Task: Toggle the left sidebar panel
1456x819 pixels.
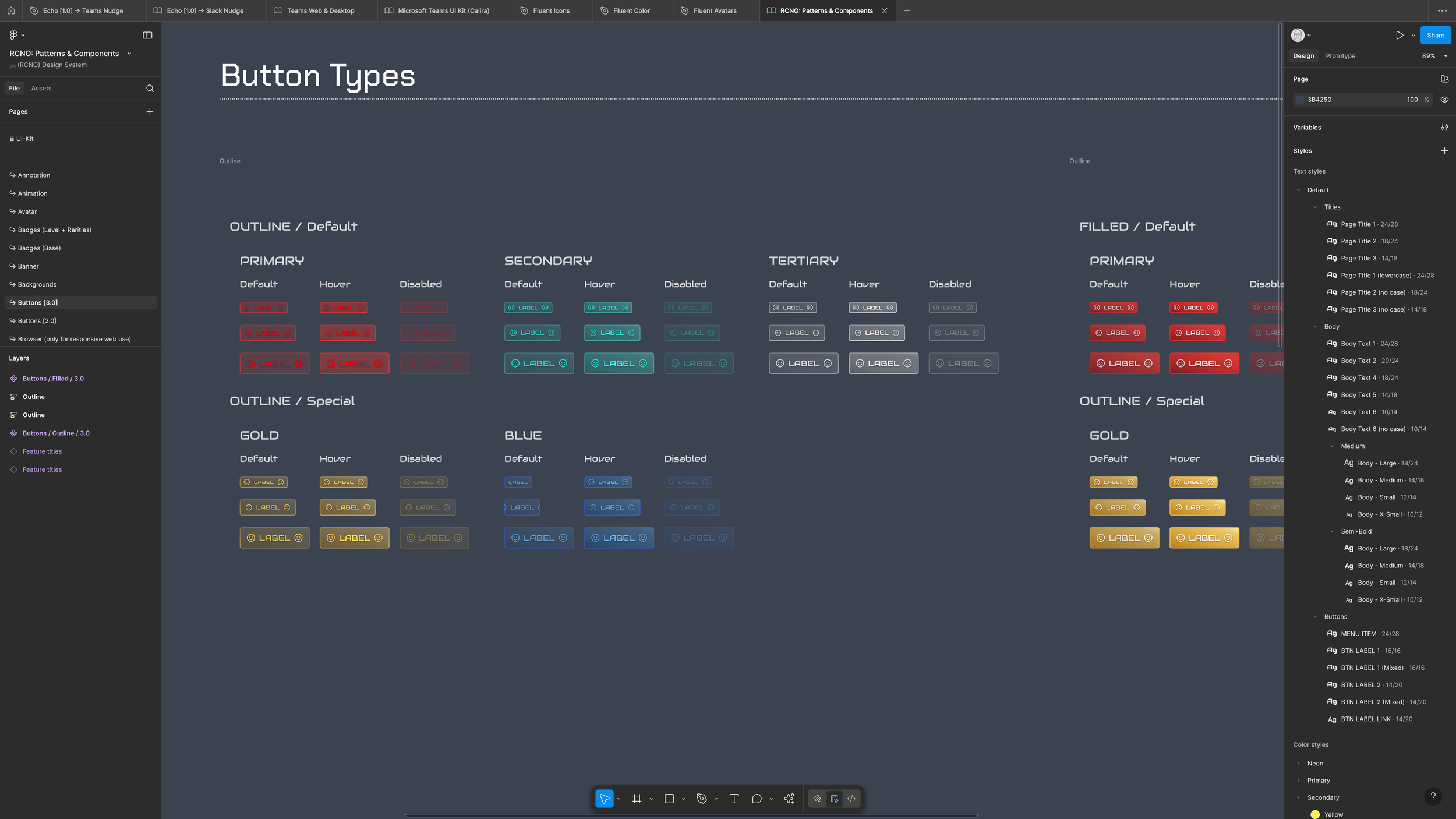Action: tap(147, 36)
